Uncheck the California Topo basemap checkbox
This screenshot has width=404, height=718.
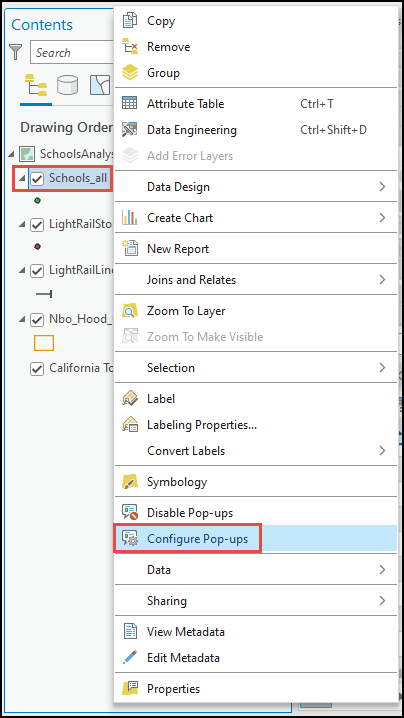click(x=37, y=368)
